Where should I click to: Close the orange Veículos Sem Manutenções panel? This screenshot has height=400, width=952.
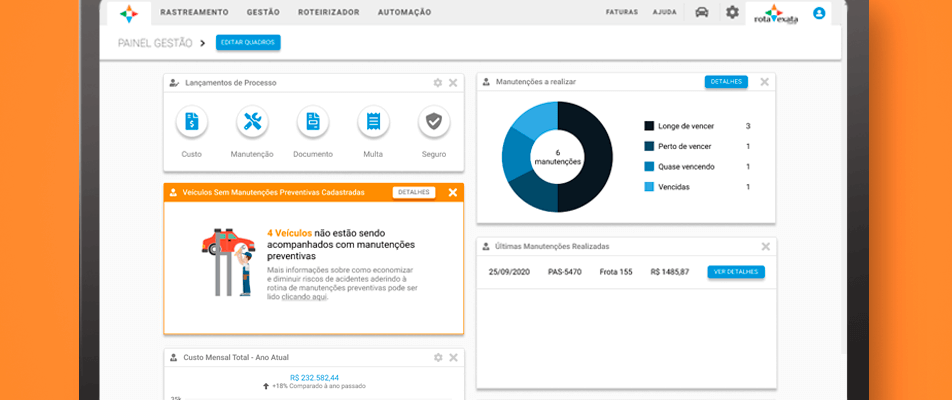[453, 192]
